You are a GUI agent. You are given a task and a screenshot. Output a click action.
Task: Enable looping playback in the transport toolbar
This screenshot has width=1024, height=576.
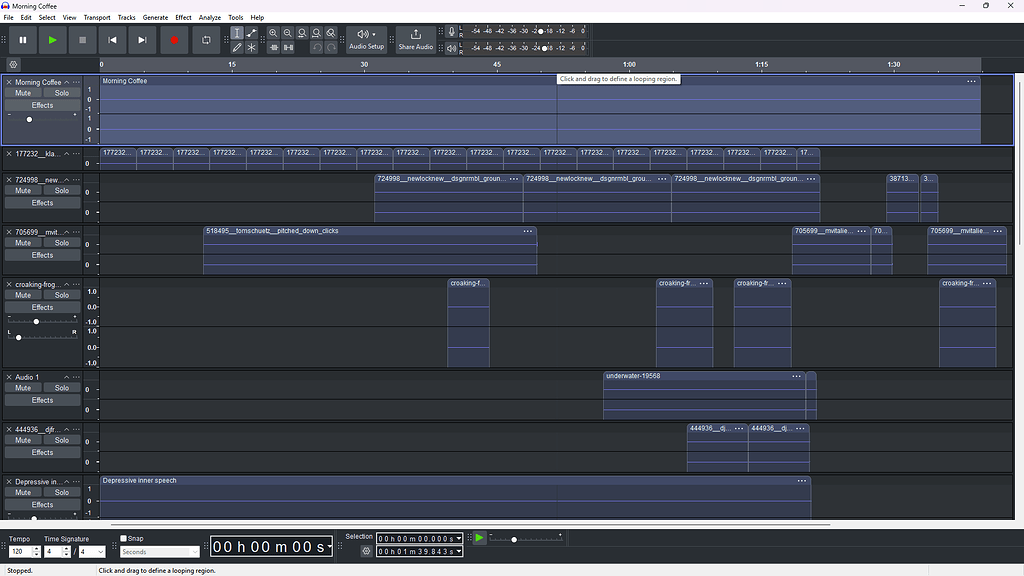206,40
